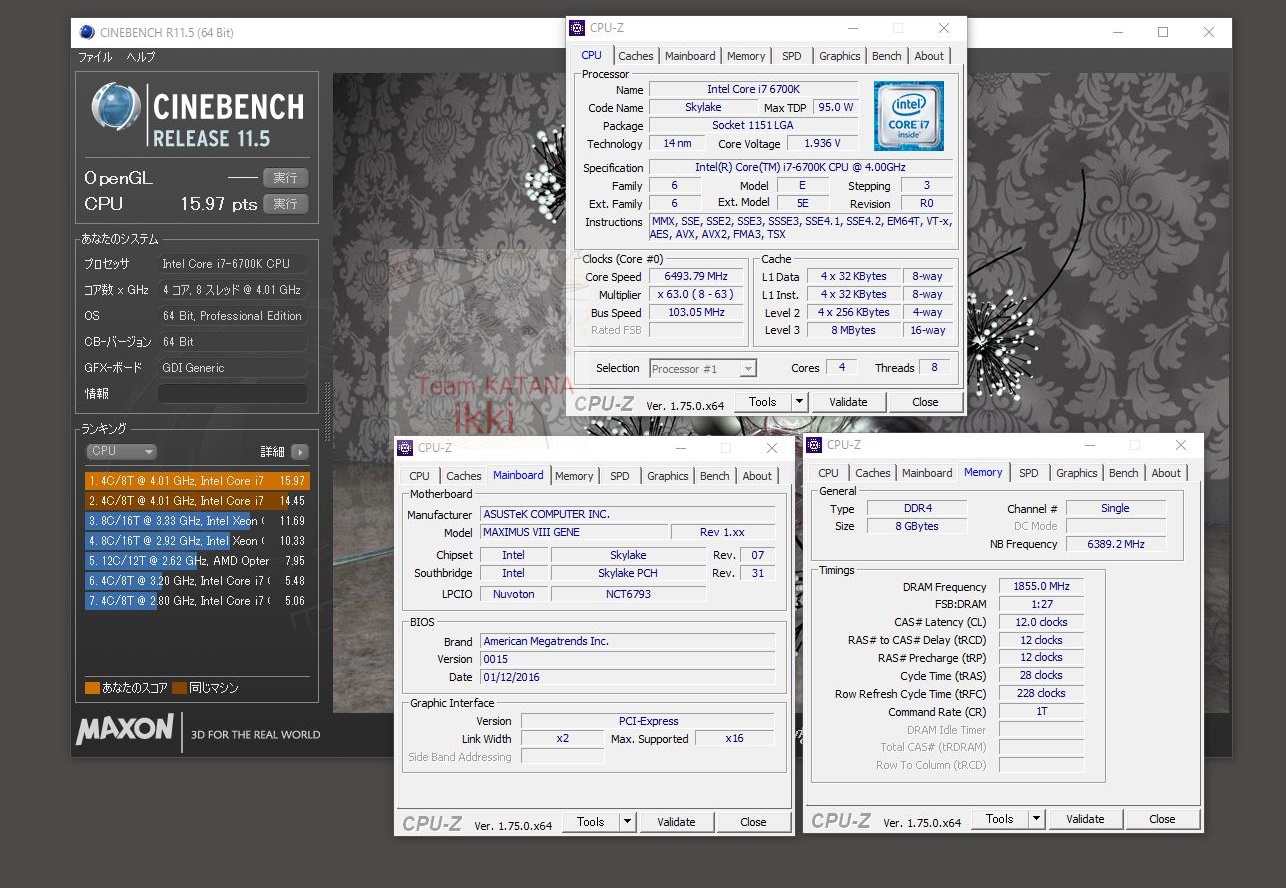Switch to SPD tab in the CPU window
The width and height of the screenshot is (1286, 888).
(791, 56)
